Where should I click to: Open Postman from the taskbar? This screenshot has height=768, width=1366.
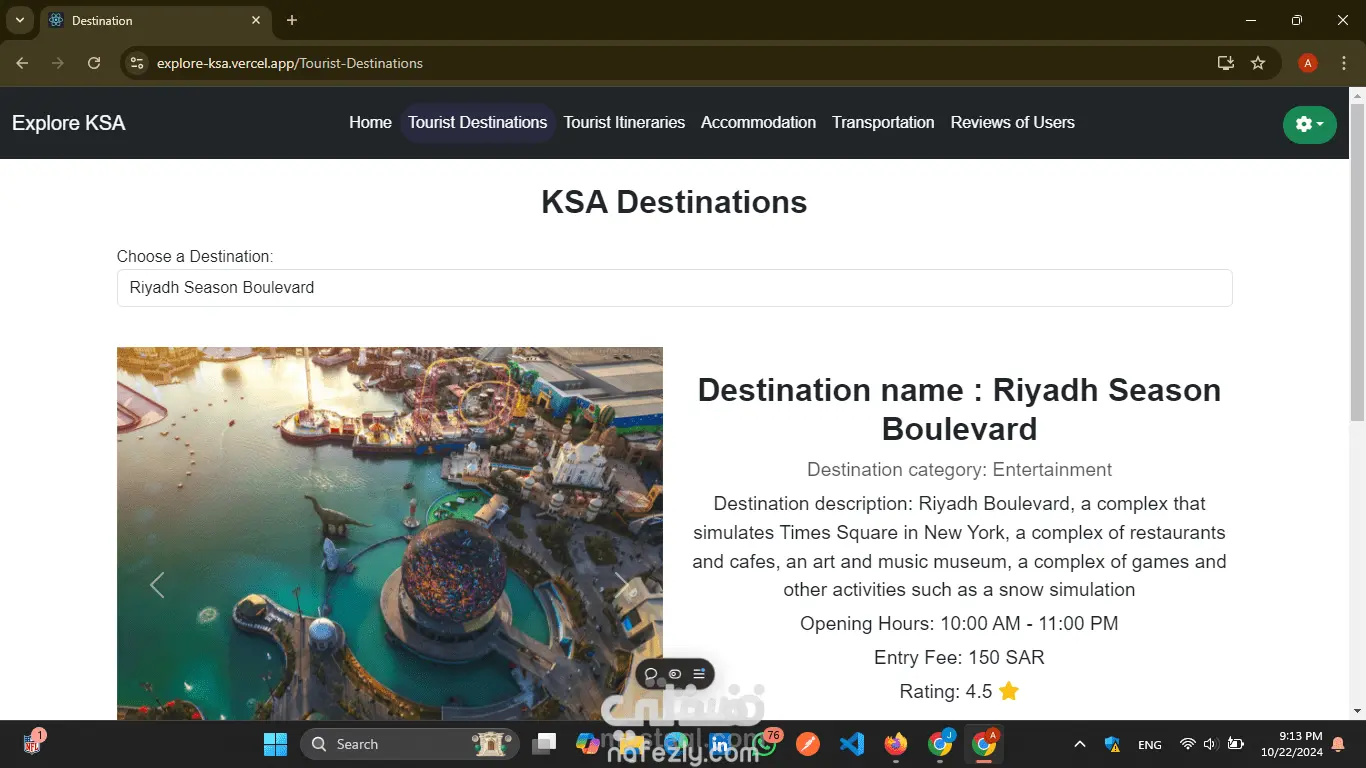[x=808, y=744]
